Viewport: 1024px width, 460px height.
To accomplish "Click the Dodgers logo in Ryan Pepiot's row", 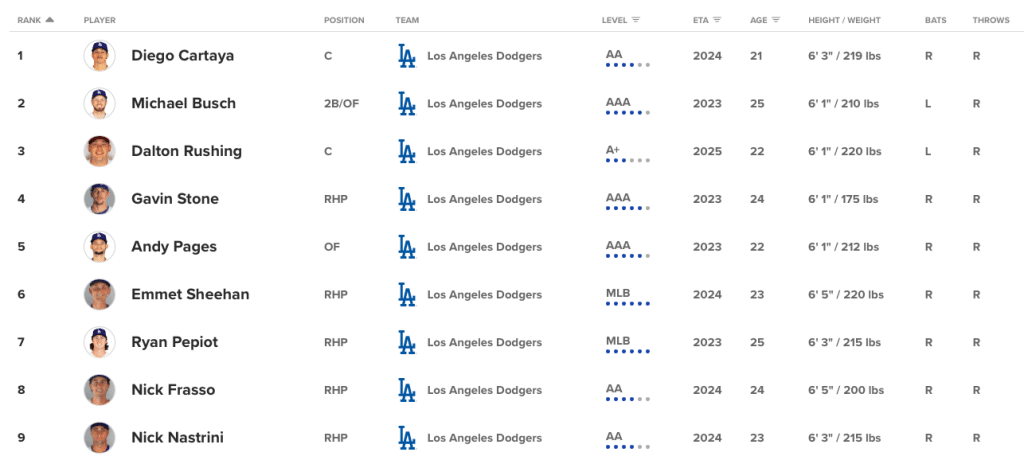I will 406,342.
